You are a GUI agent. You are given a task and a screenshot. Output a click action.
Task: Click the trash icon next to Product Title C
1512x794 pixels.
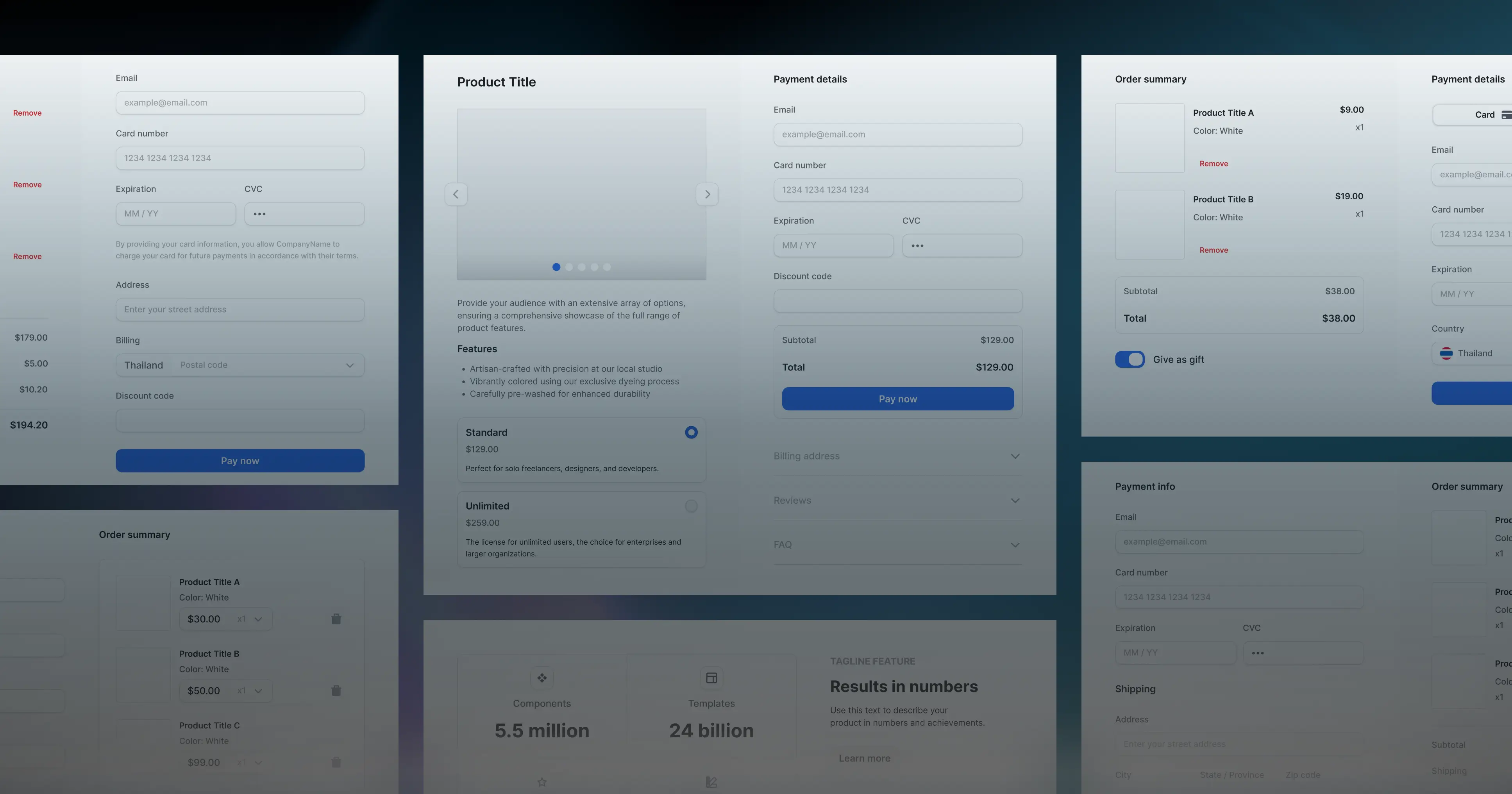coord(336,762)
